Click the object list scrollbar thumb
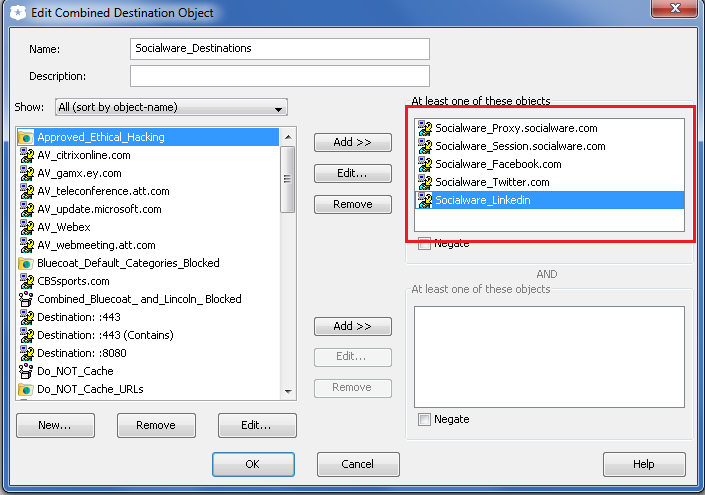 [x=288, y=179]
